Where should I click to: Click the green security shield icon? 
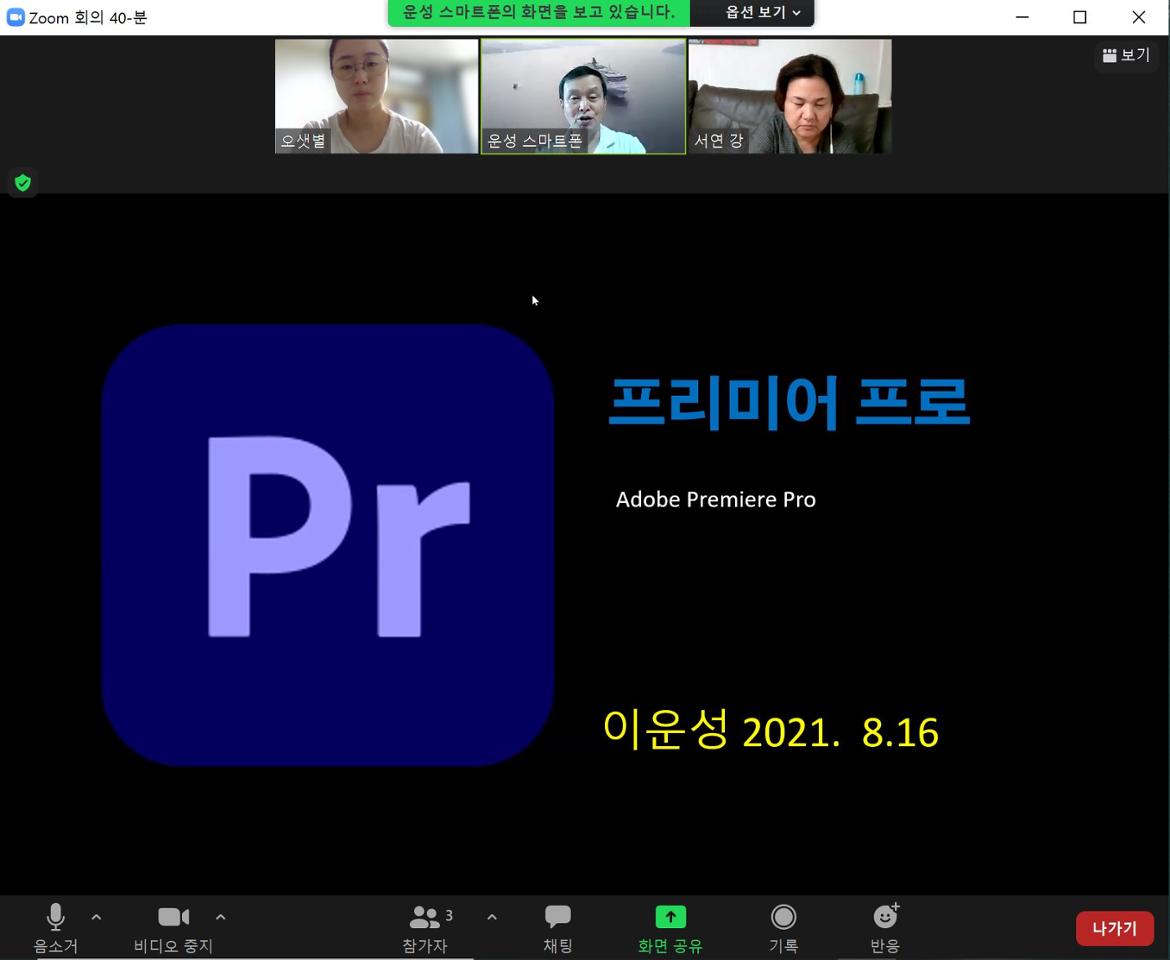(22, 182)
